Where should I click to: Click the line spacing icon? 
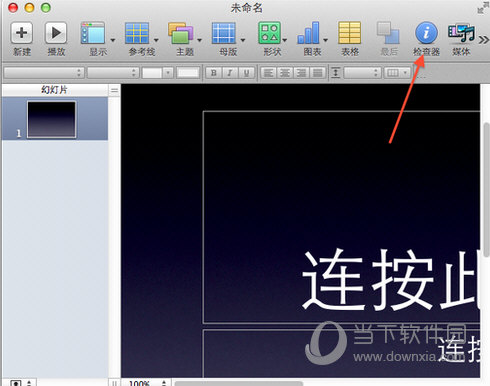tap(336, 72)
